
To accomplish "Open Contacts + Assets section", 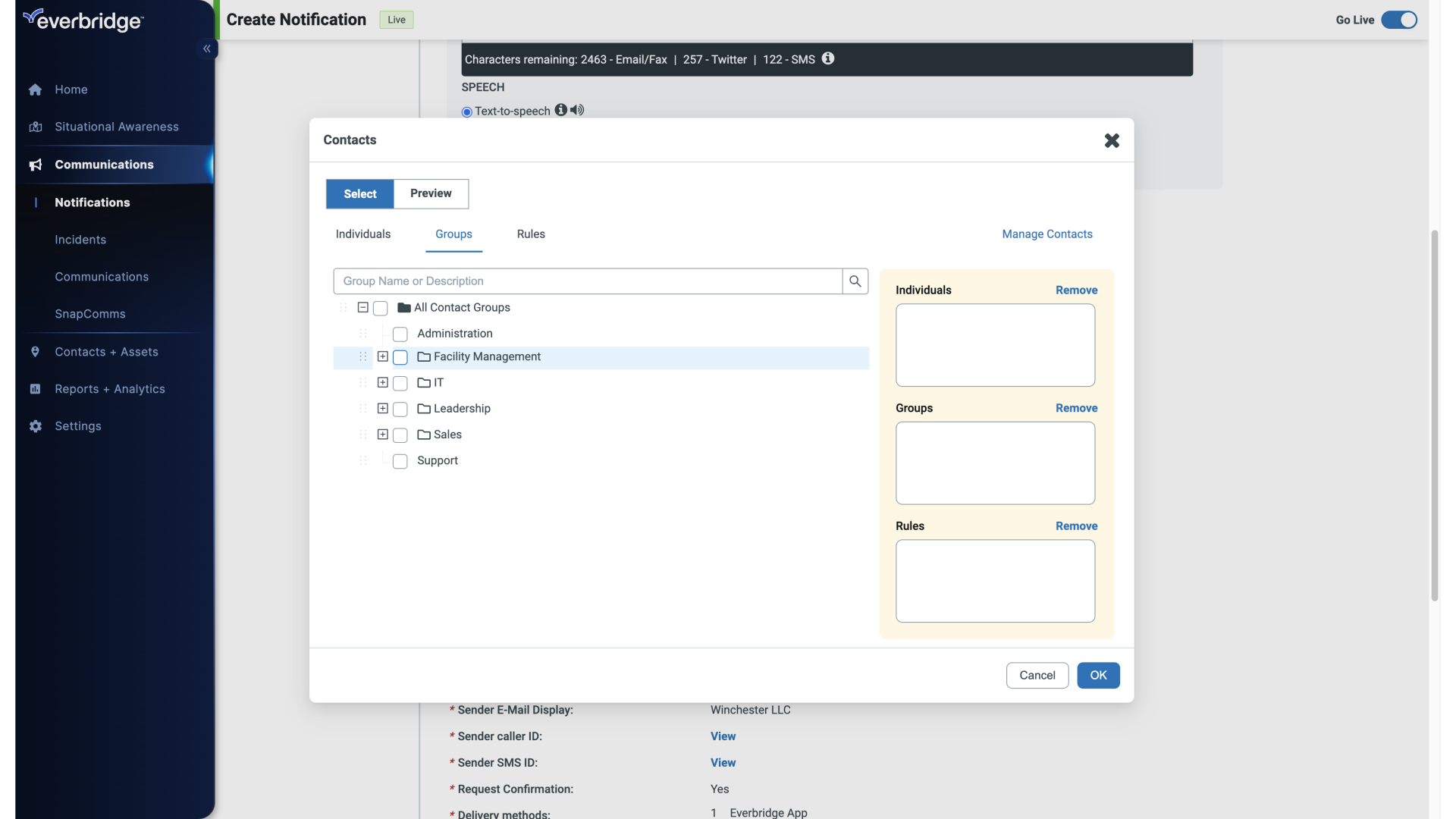I will pos(105,352).
